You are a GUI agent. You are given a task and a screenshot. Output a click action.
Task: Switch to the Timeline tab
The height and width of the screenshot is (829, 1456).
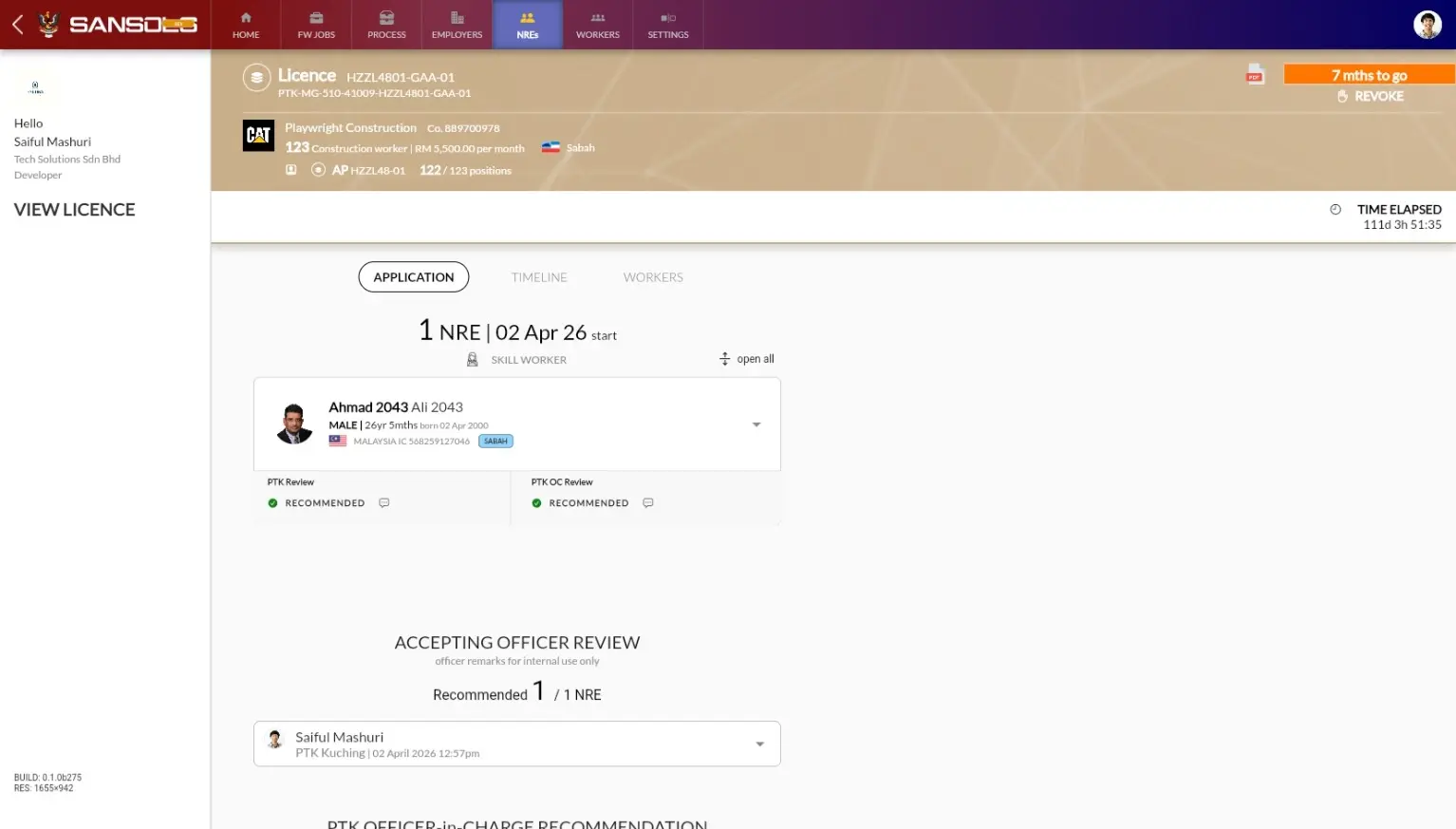click(x=539, y=277)
